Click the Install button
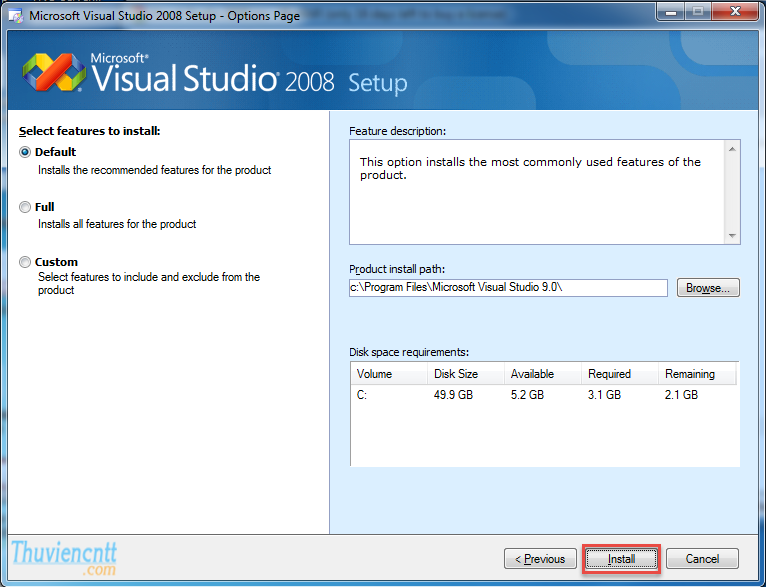This screenshot has width=766, height=587. [x=621, y=559]
